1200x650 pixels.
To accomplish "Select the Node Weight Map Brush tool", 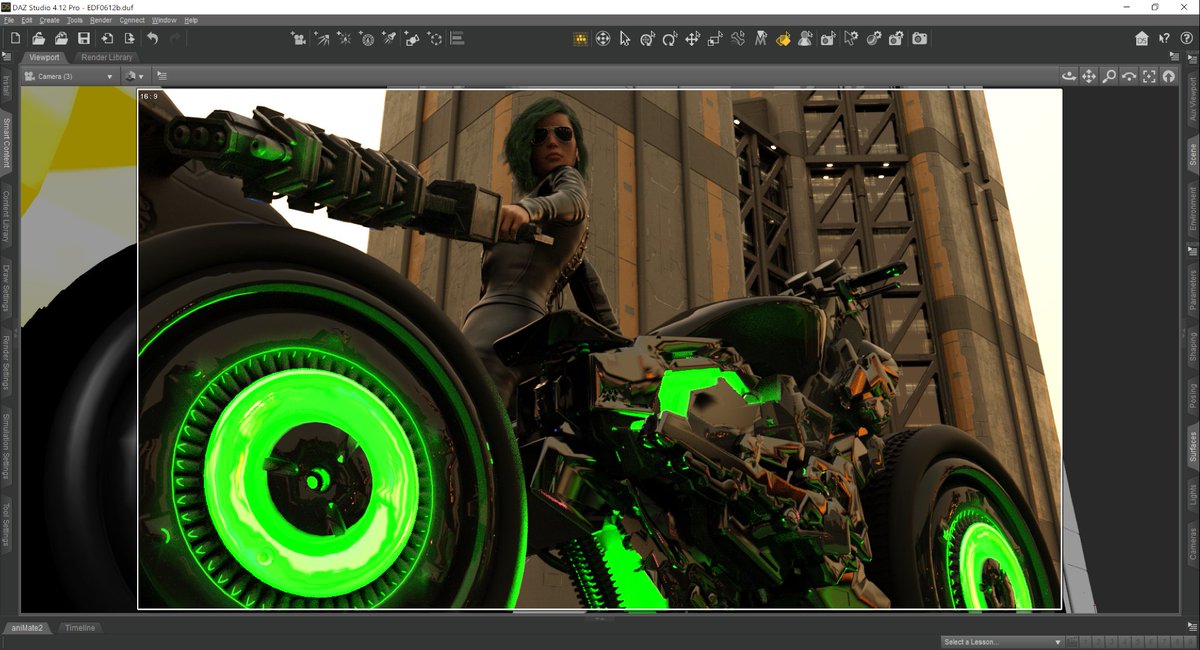I will (x=761, y=38).
